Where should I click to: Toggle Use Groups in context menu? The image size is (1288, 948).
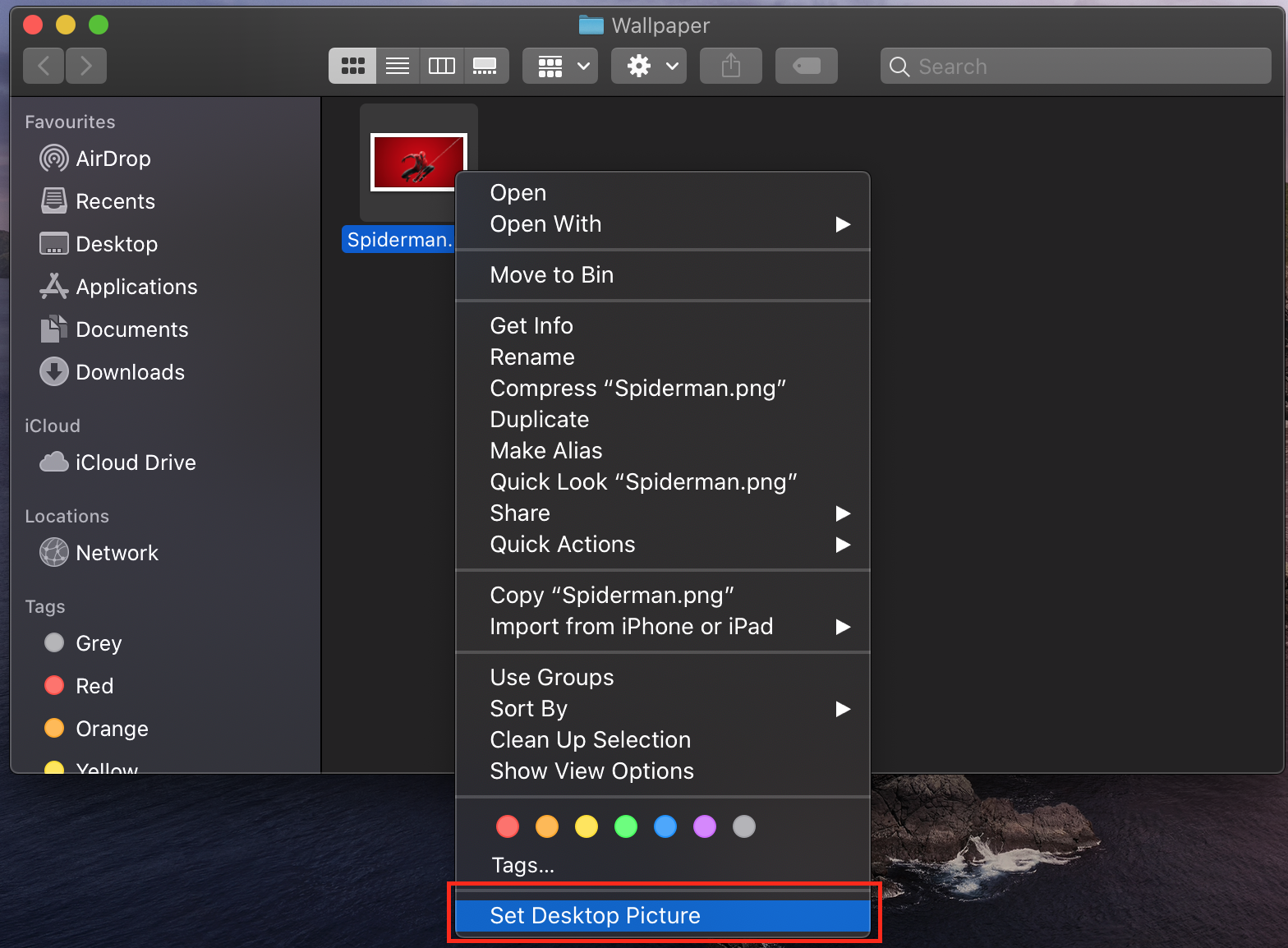tap(662, 677)
